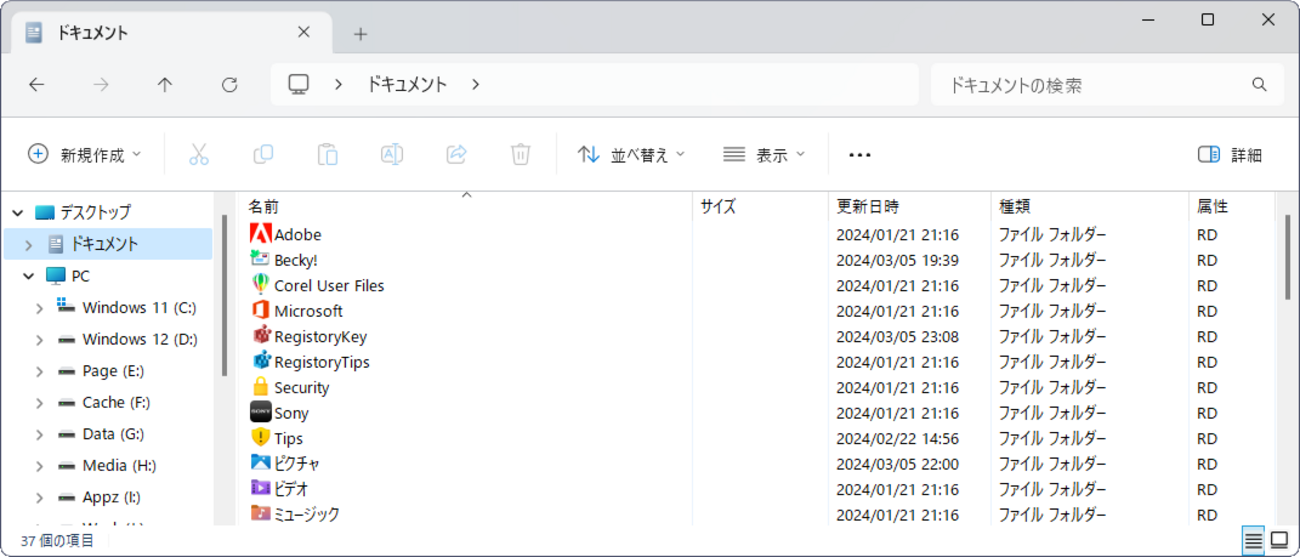Screen dimensions: 1300x557
Task: Close the ドキュメント tab
Action: click(304, 33)
